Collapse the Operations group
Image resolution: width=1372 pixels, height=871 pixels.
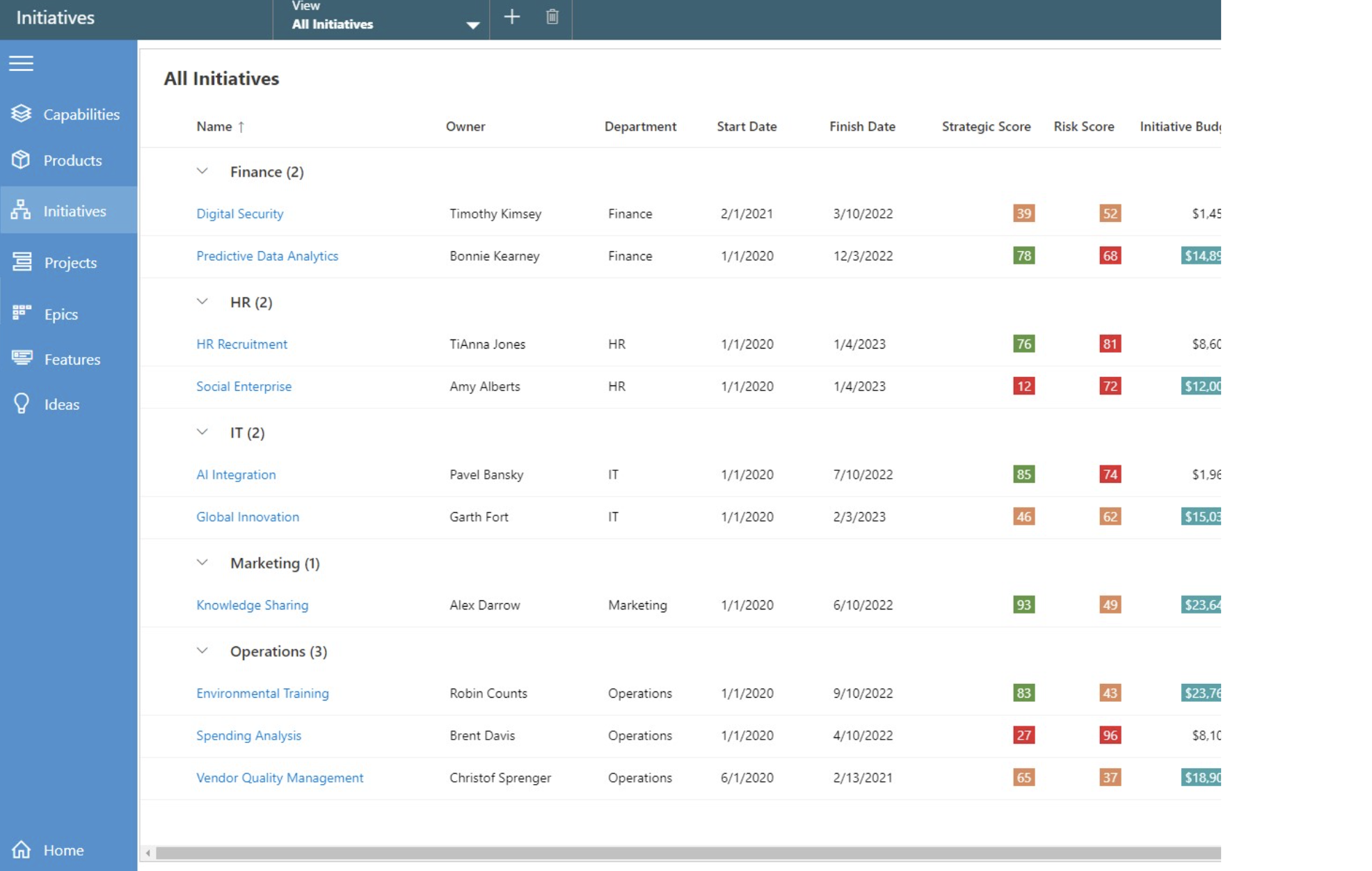tap(202, 650)
